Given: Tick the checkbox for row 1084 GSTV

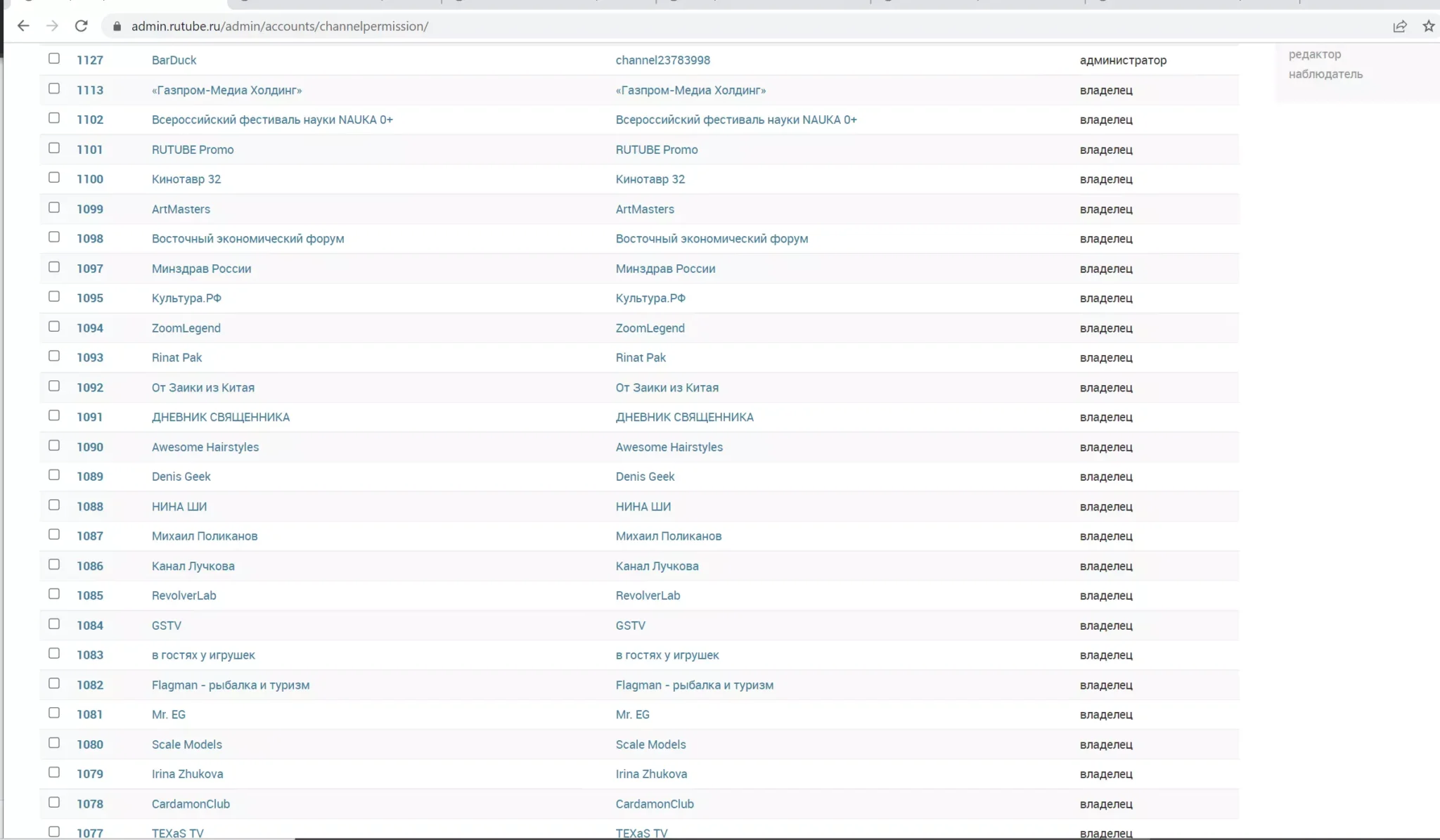Looking at the screenshot, I should [x=54, y=623].
